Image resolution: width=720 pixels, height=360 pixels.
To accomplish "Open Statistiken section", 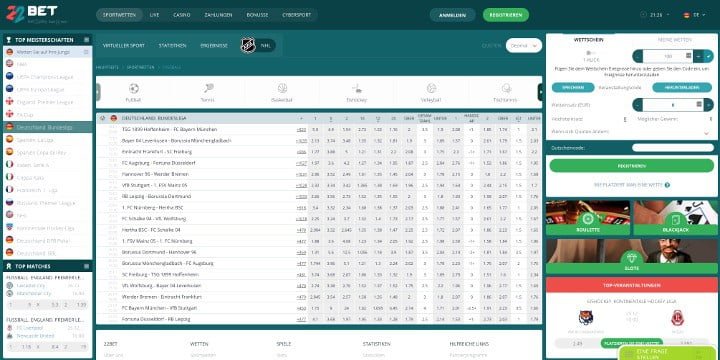I will (x=172, y=45).
